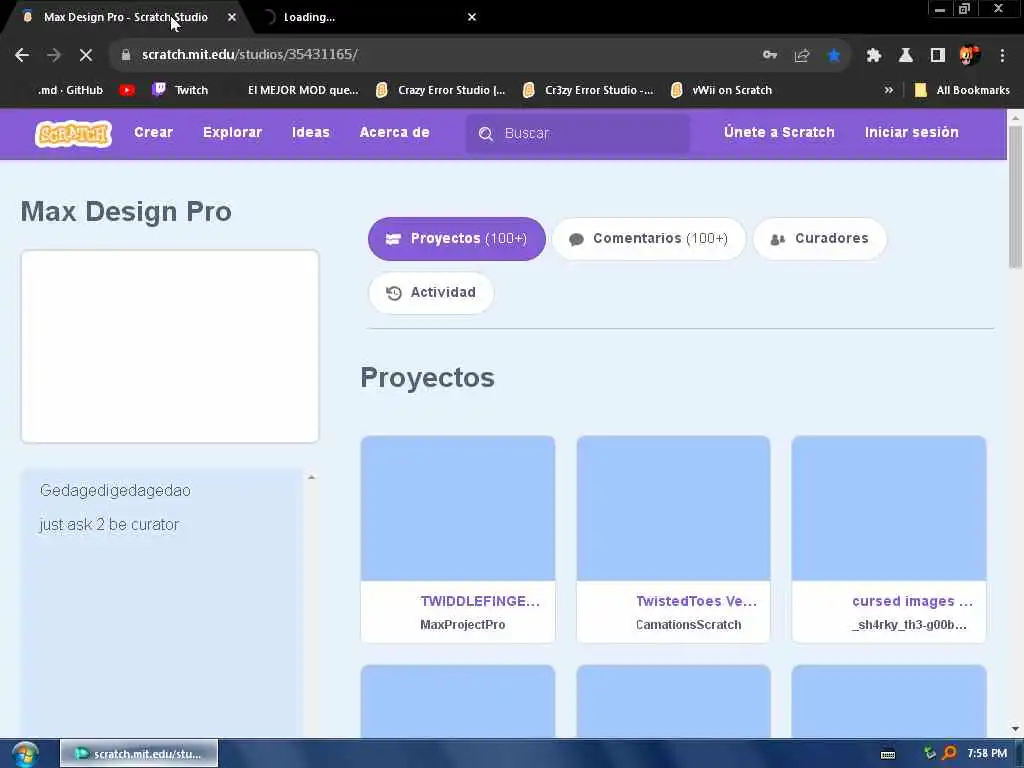Select the Curadores tab
The height and width of the screenshot is (768, 1024).
pyautogui.click(x=820, y=239)
